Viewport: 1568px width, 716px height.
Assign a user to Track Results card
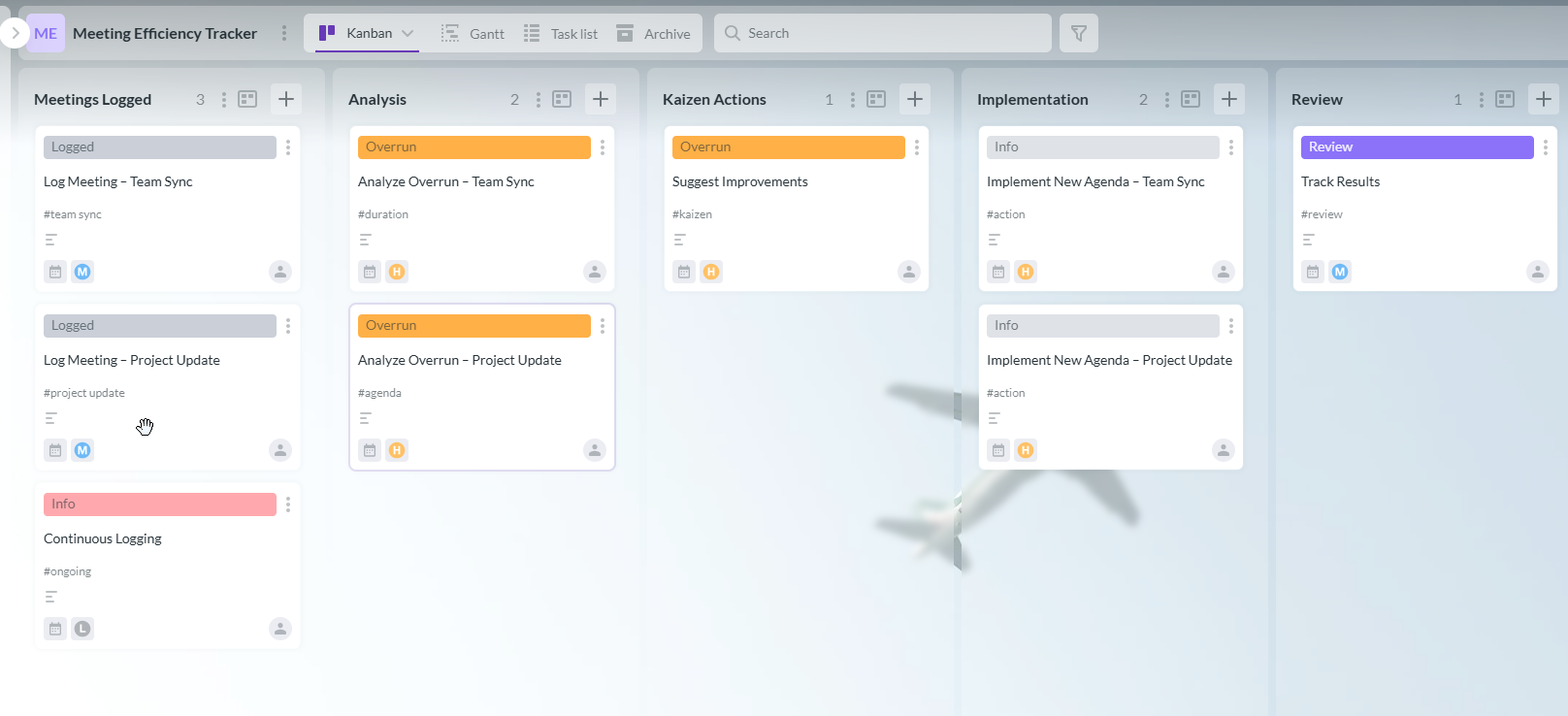pos(1538,272)
